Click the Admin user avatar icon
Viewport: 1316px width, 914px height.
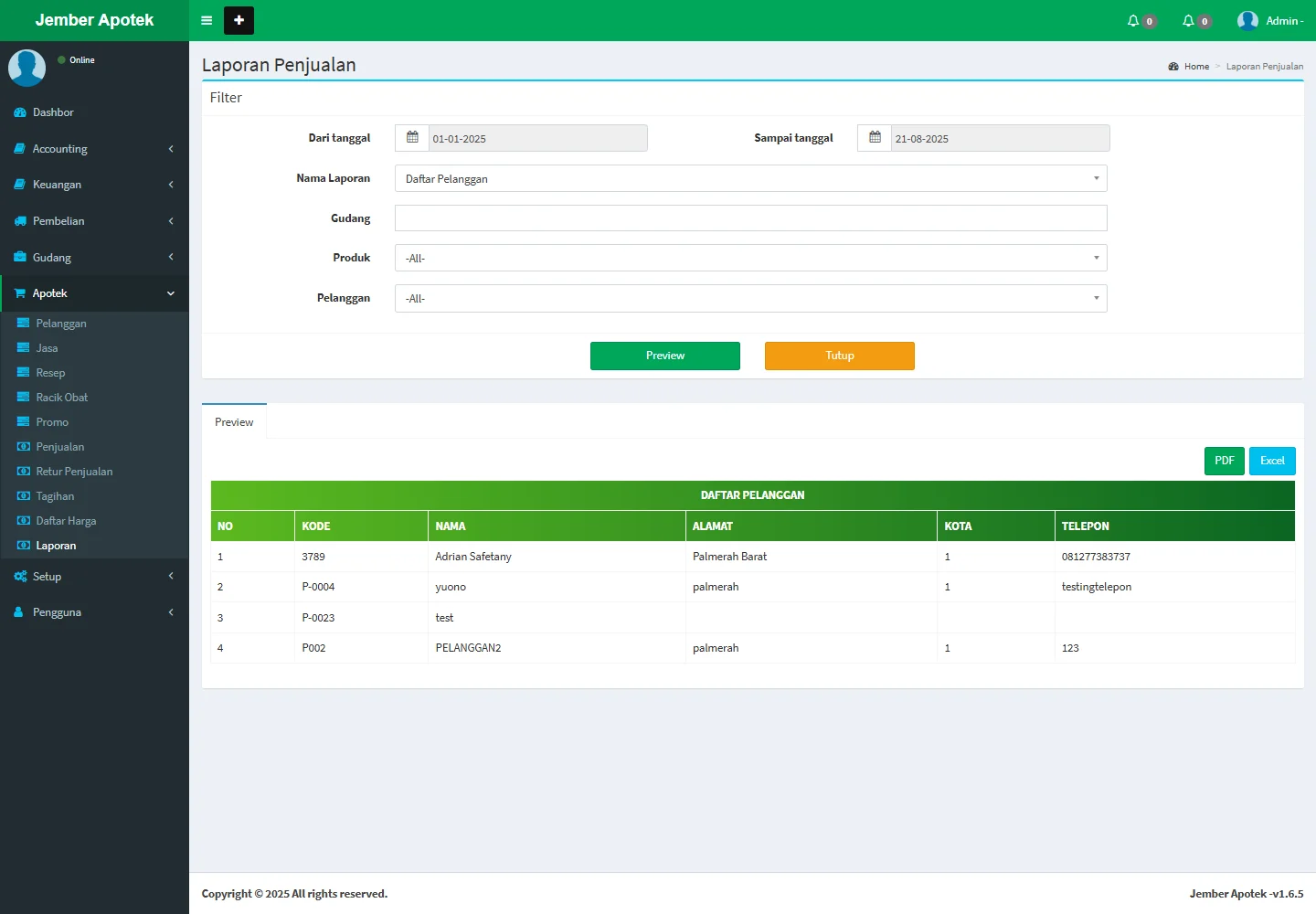coord(1247,21)
